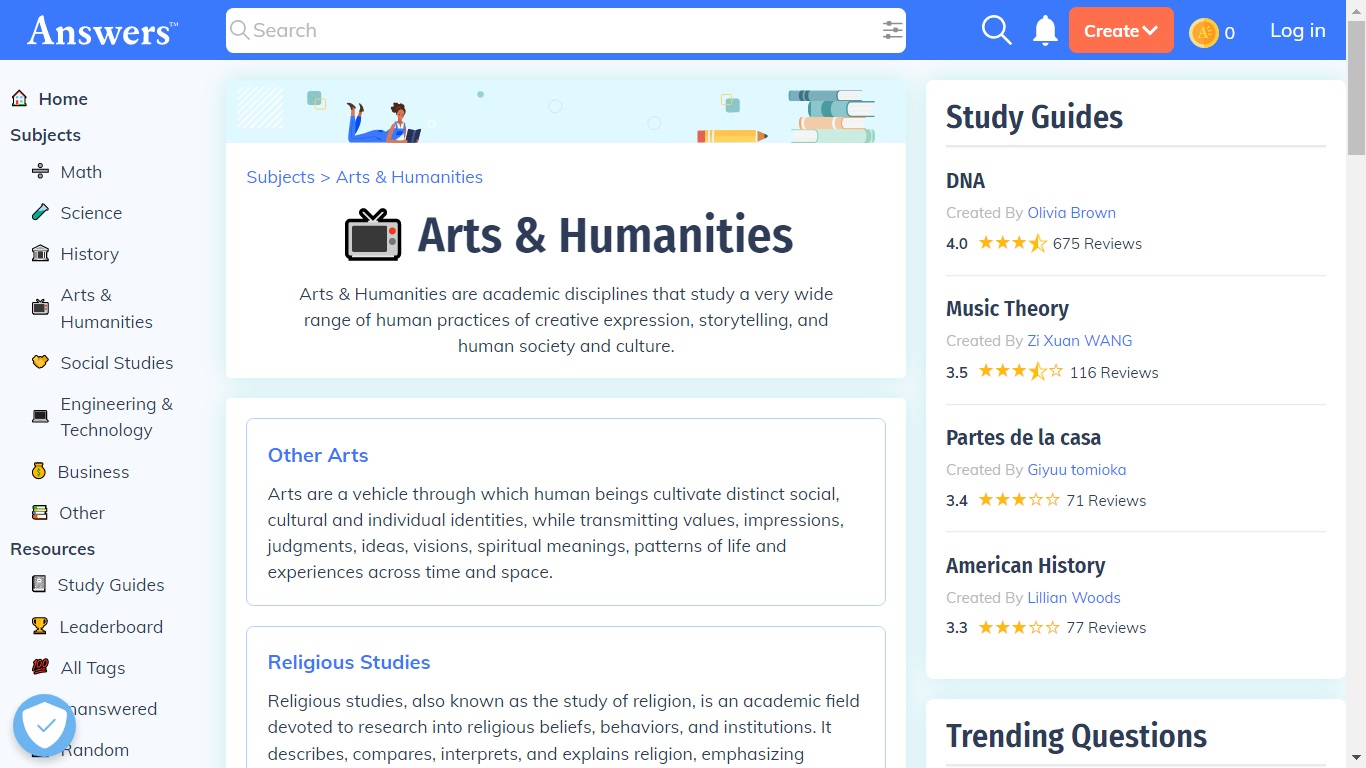The height and width of the screenshot is (768, 1366).
Task: Open author Olivia Brown's profile link
Action: (1071, 213)
